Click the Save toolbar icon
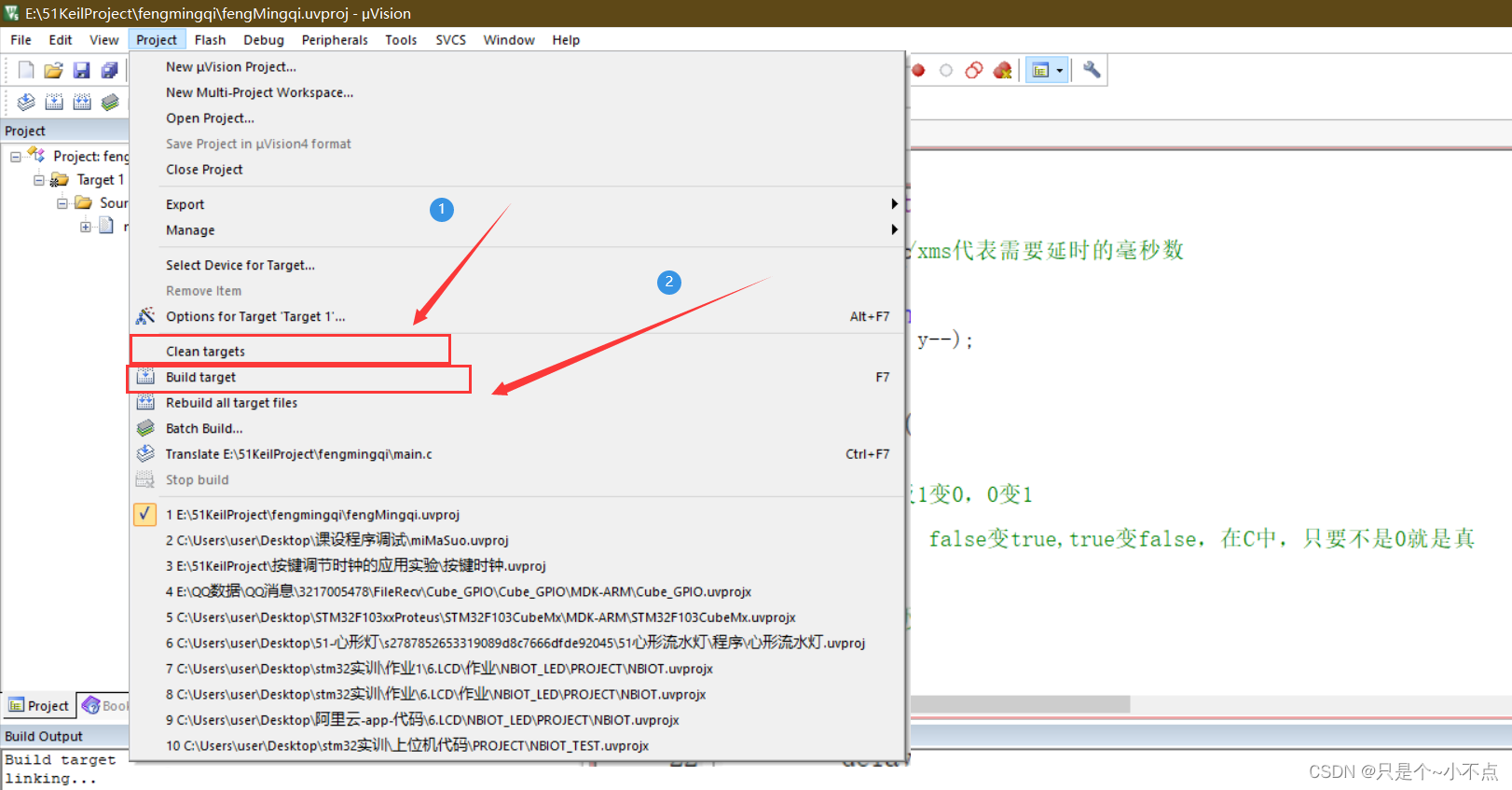 (x=82, y=70)
